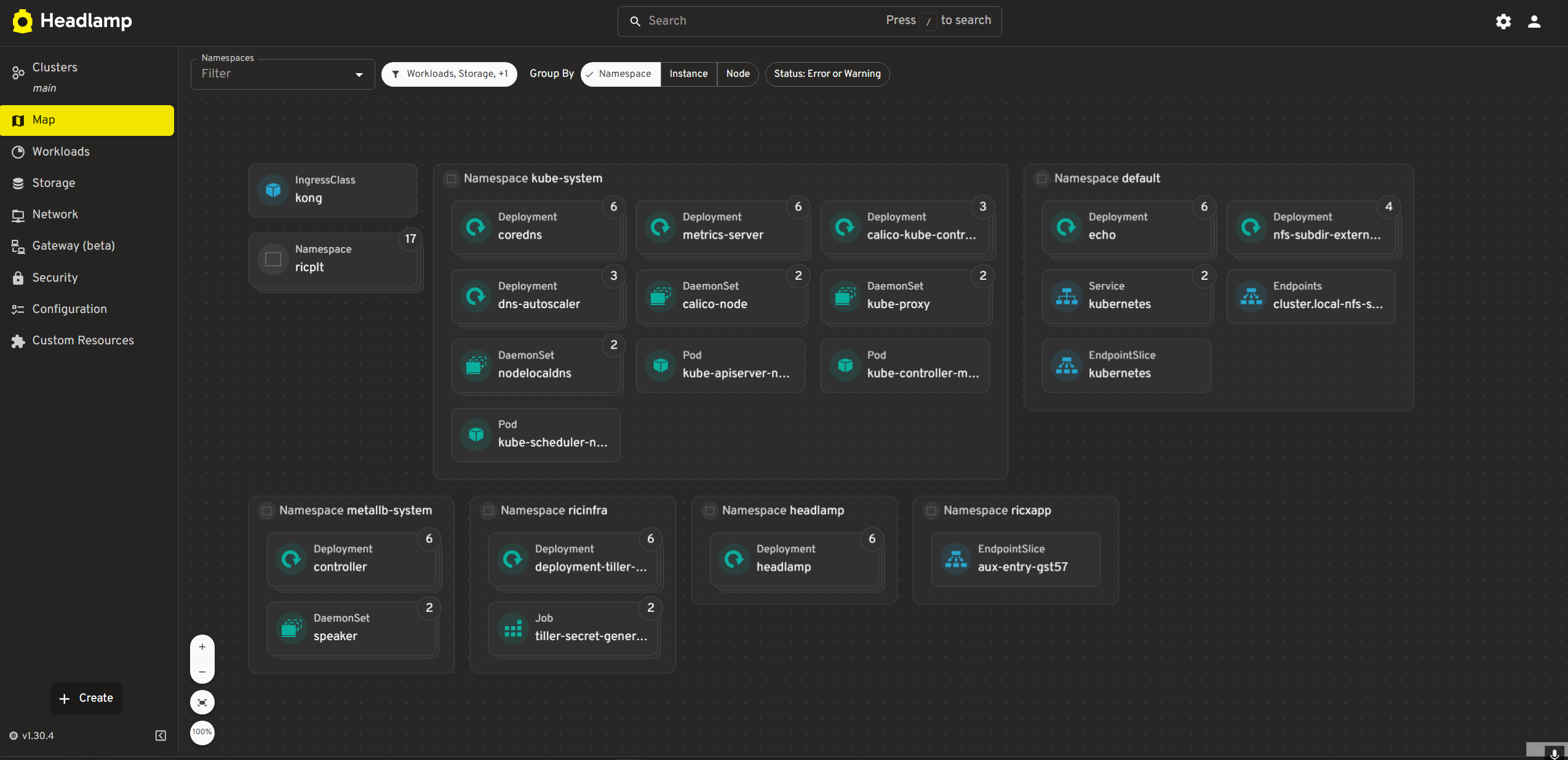Collapse the sidebar with the arrow icon

coord(161,735)
